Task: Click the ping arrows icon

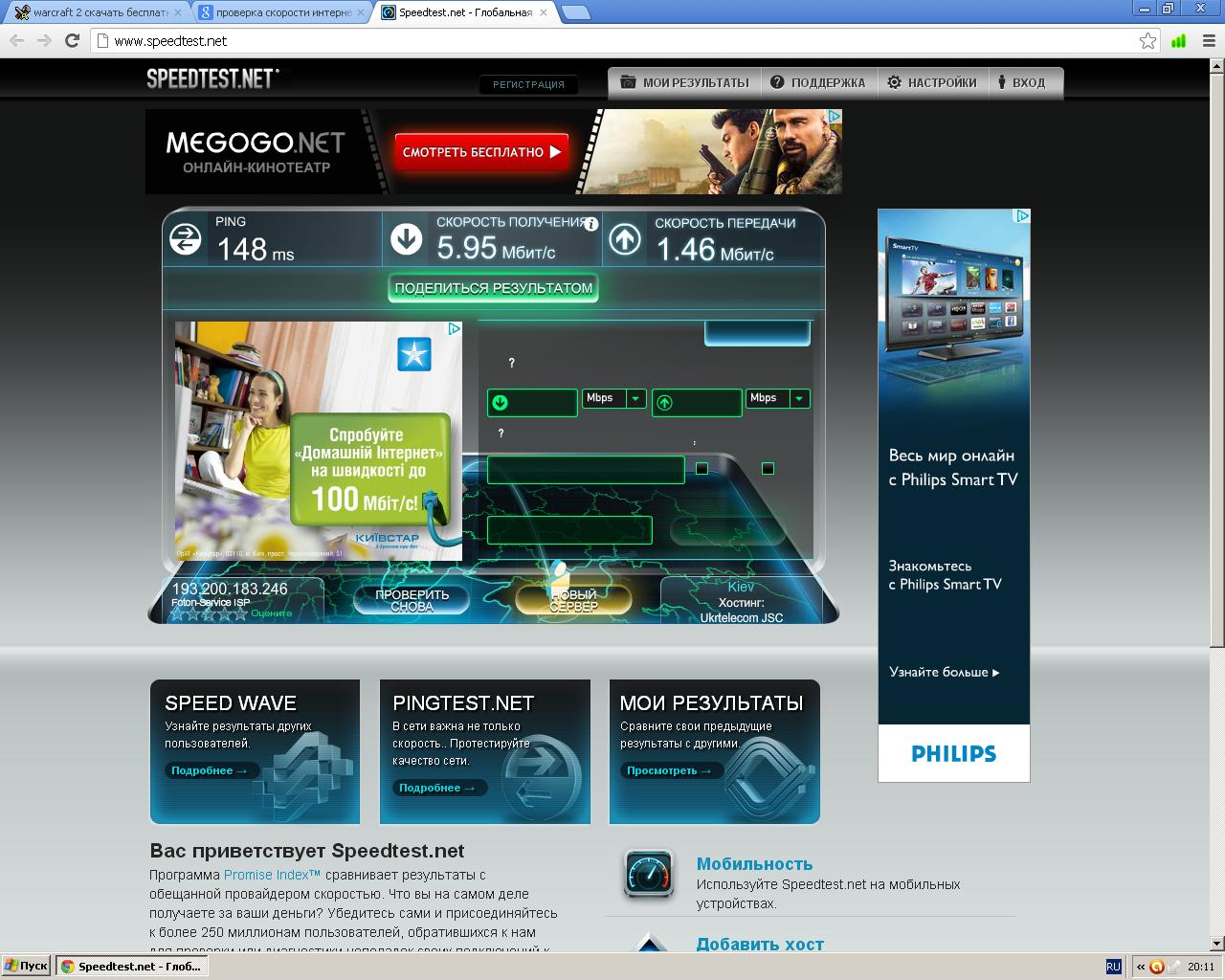Action: tap(186, 239)
